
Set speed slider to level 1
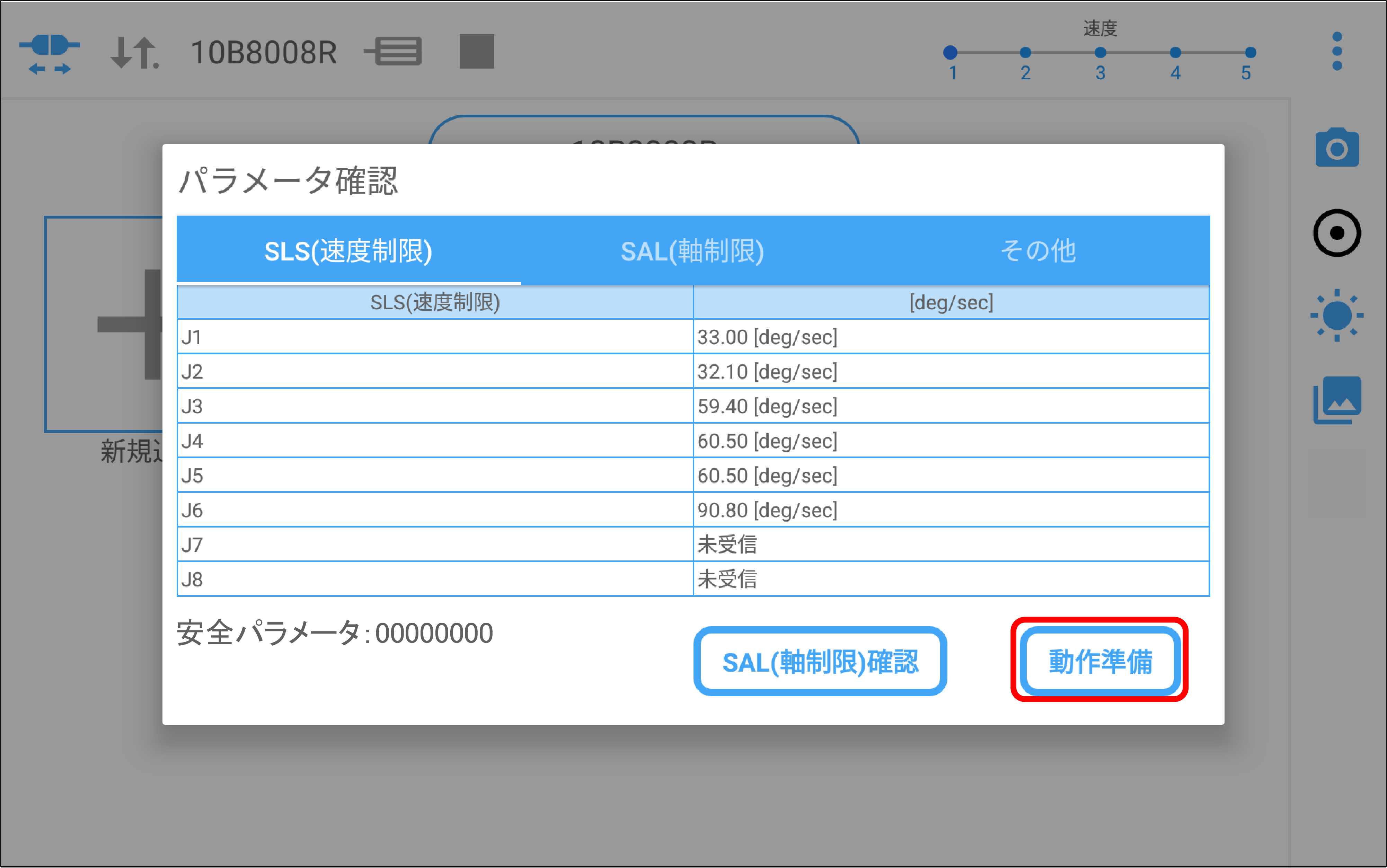point(950,53)
